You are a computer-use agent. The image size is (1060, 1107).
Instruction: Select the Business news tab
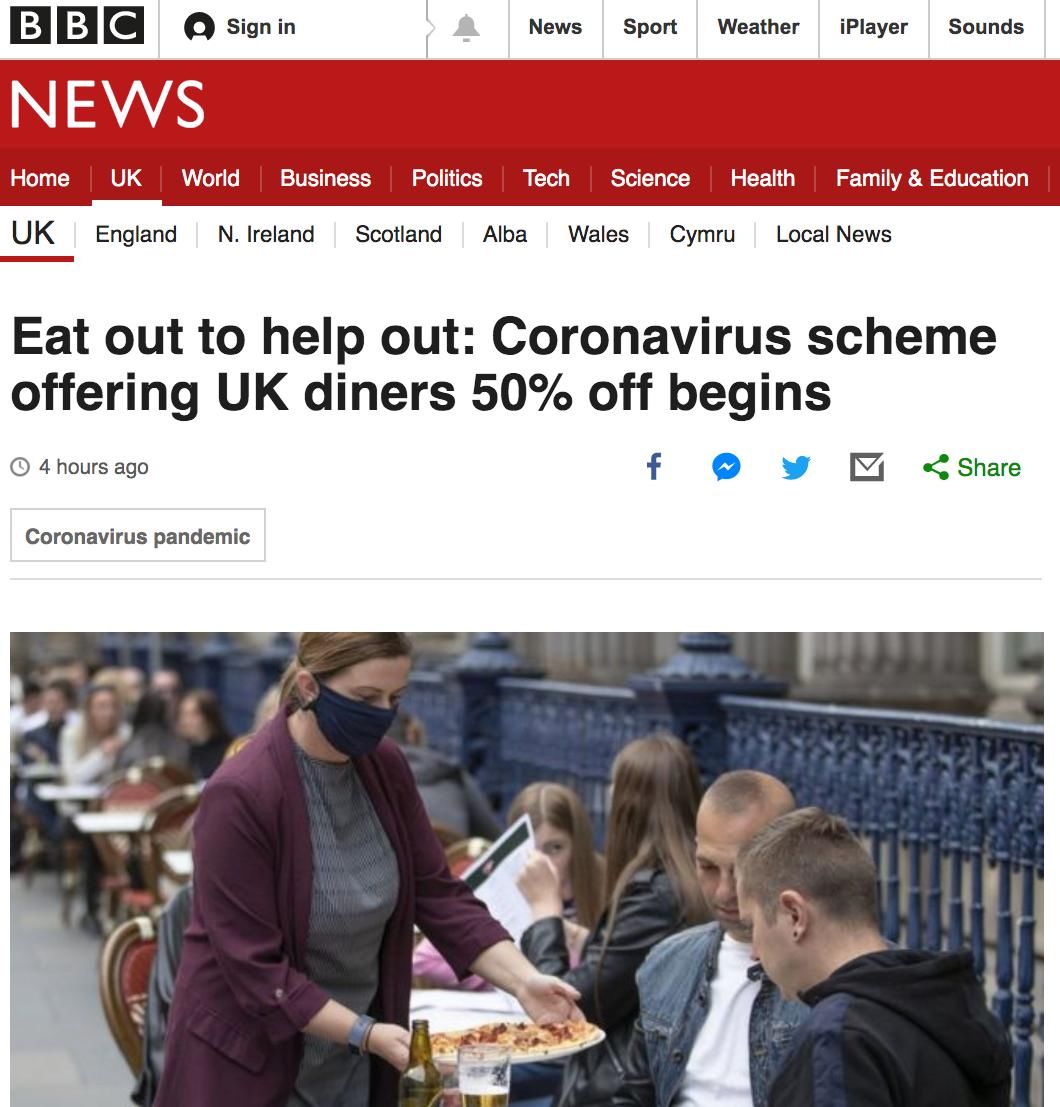pyautogui.click(x=326, y=178)
